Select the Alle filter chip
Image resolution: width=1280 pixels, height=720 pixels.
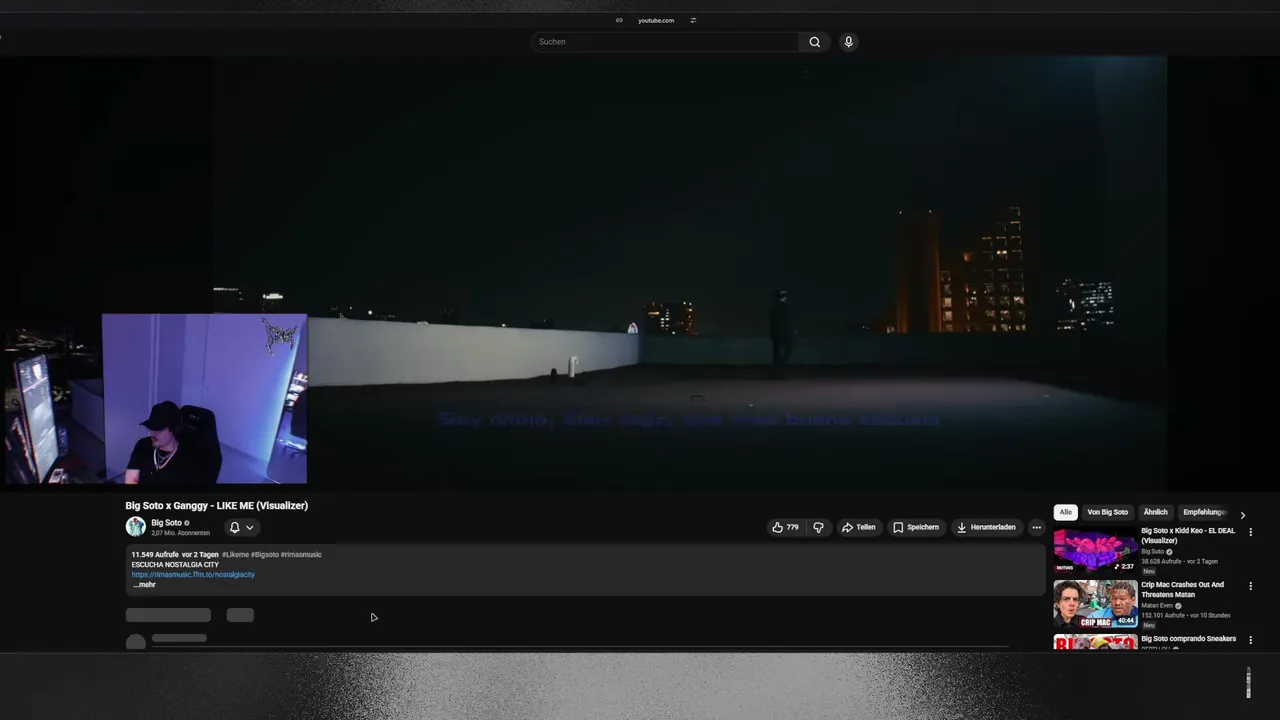pyautogui.click(x=1065, y=512)
